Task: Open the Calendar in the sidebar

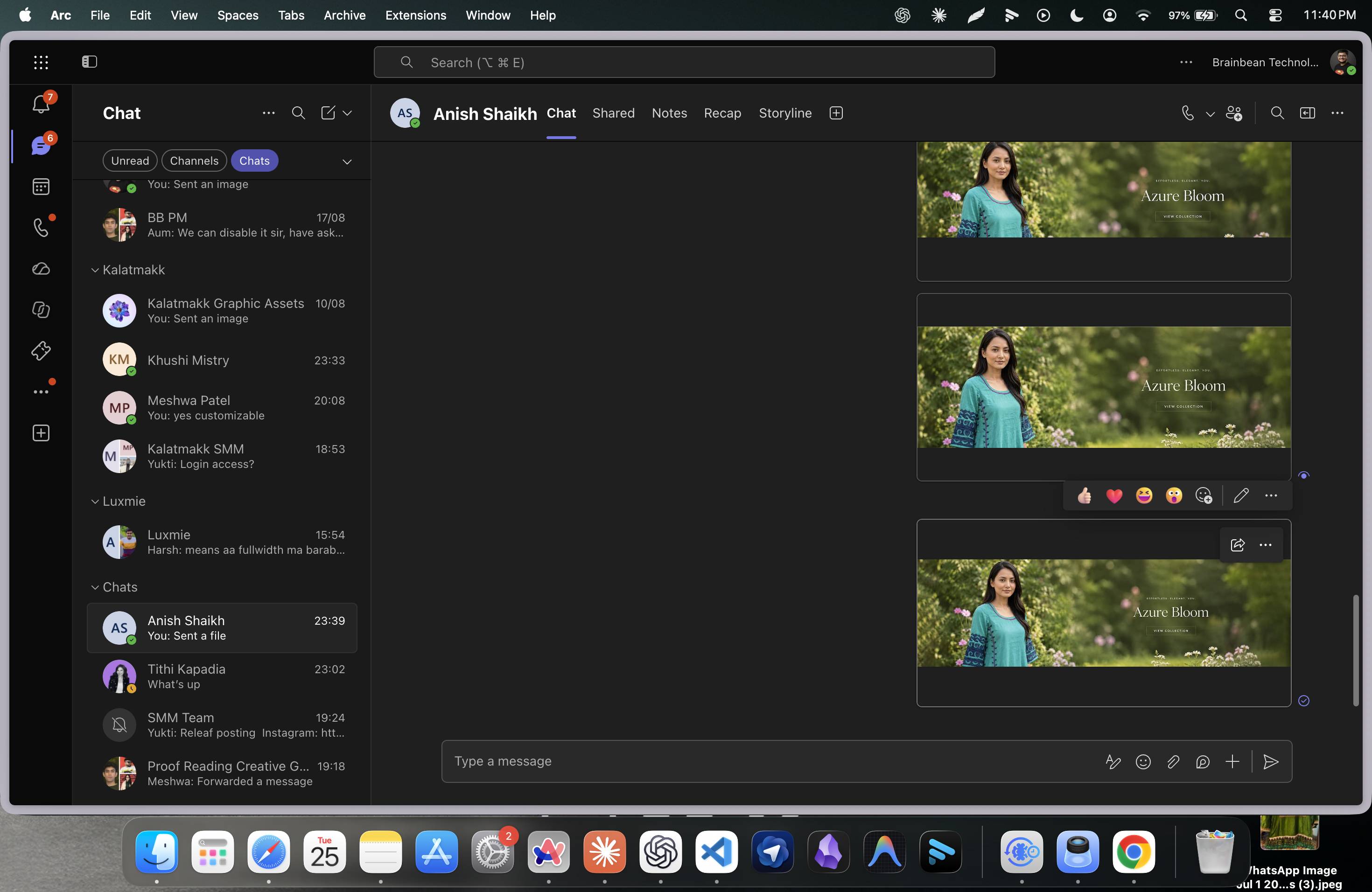Action: [41, 187]
